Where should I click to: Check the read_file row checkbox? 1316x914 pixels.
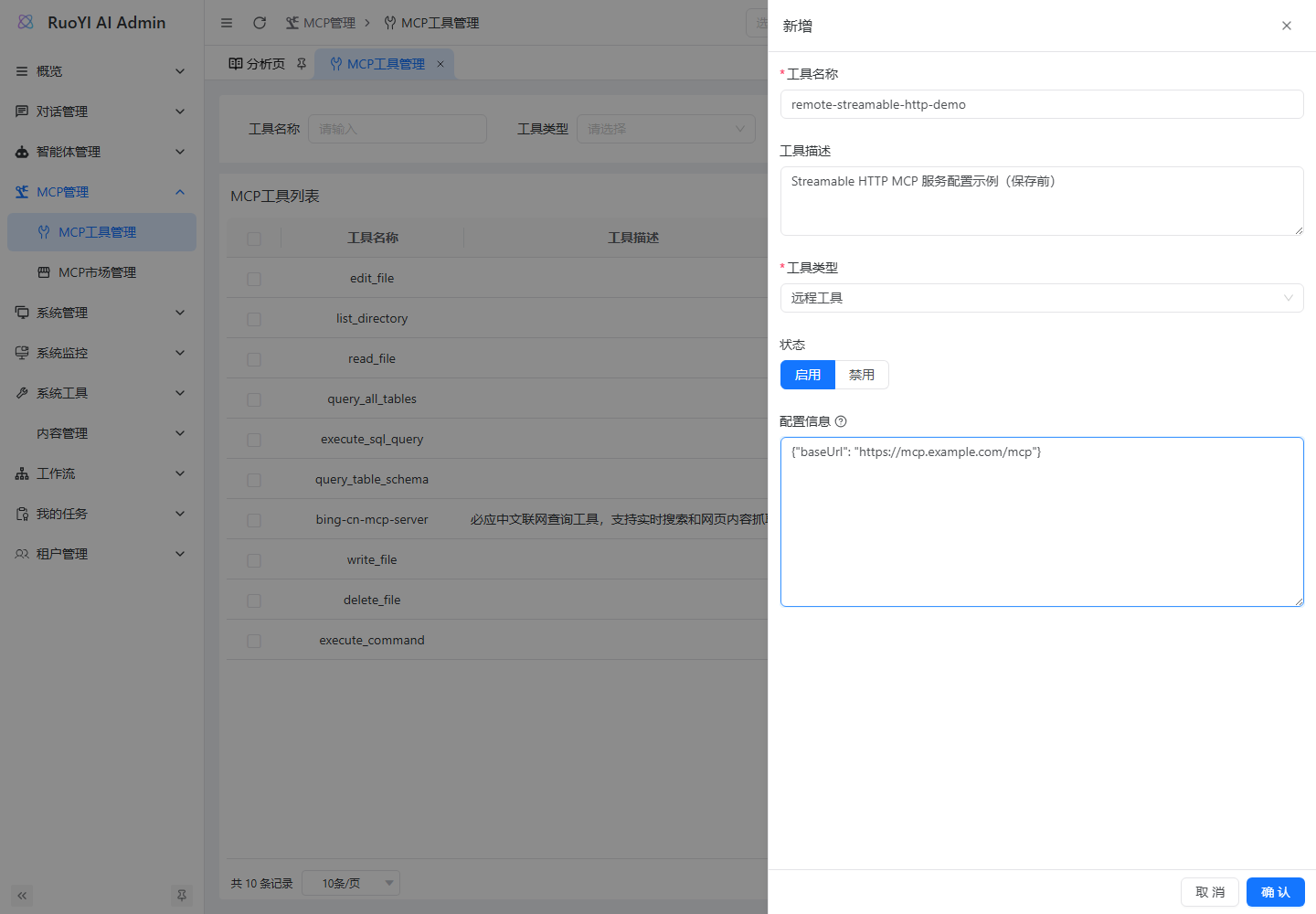click(x=254, y=359)
